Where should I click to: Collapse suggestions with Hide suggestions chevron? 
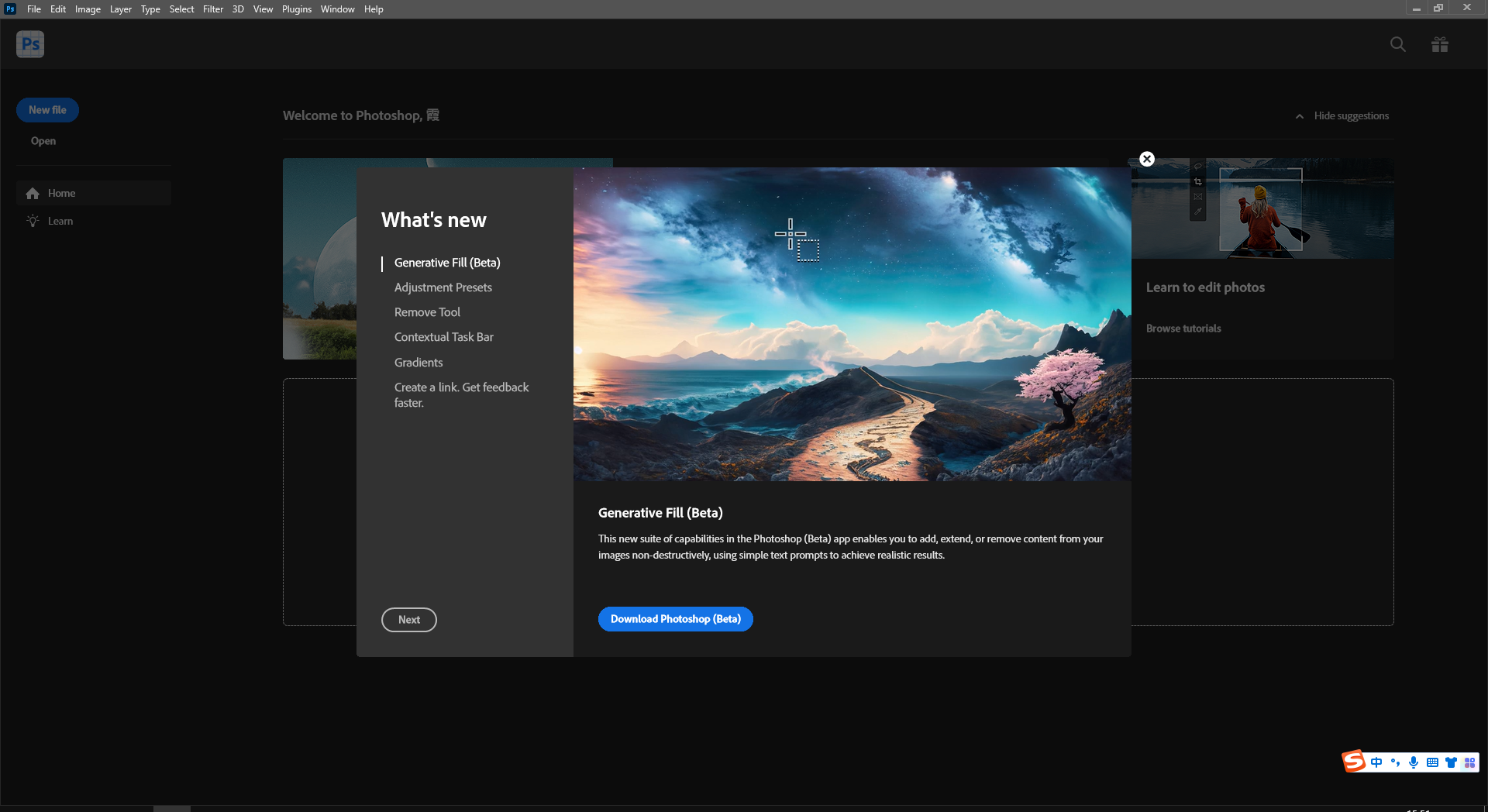pyautogui.click(x=1300, y=116)
